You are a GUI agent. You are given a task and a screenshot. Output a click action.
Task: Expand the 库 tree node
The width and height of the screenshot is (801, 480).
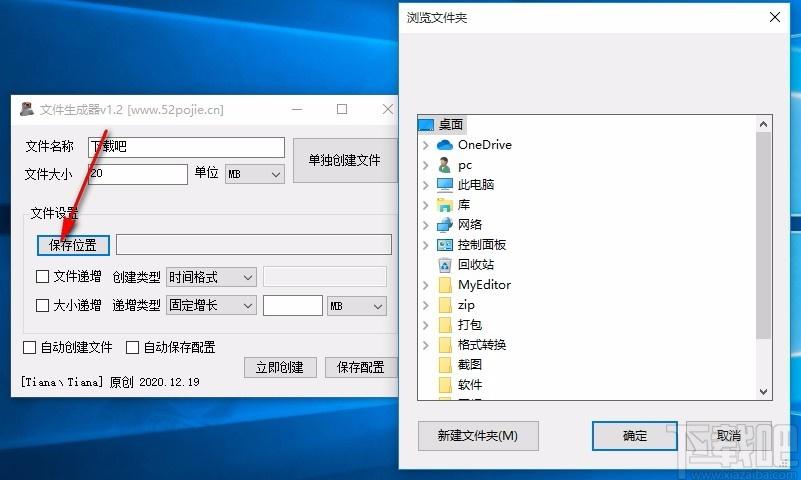pyautogui.click(x=426, y=205)
